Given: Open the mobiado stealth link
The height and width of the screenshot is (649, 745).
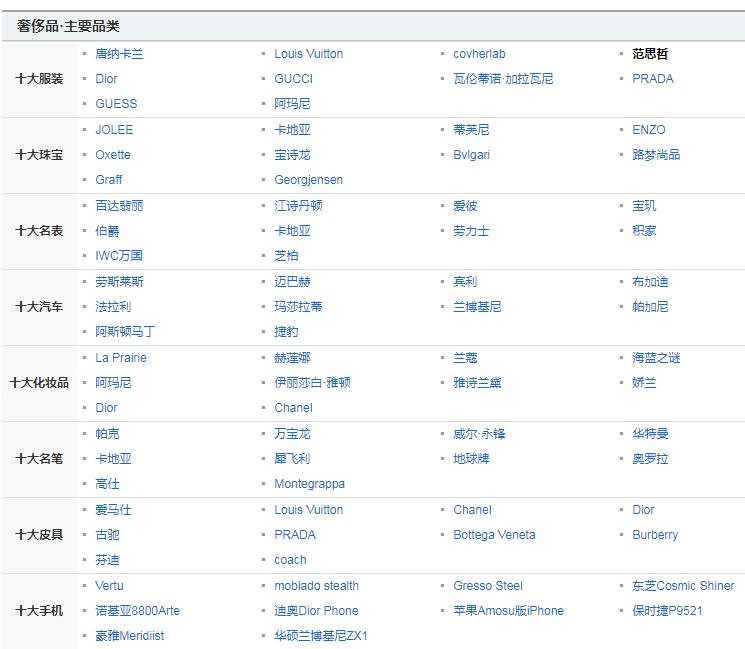Looking at the screenshot, I should (x=316, y=586).
